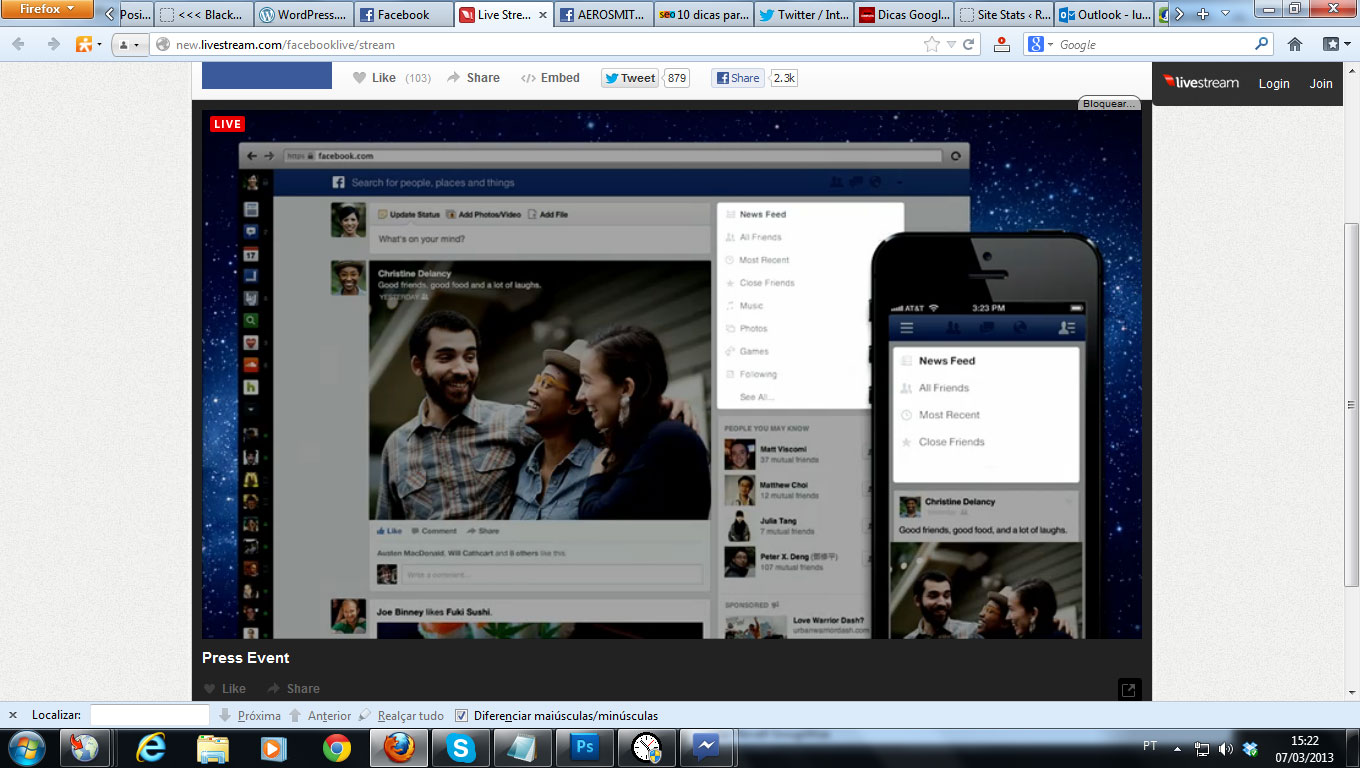Switch to the Facebook tab
The image size is (1360, 768).
pyautogui.click(x=404, y=15)
